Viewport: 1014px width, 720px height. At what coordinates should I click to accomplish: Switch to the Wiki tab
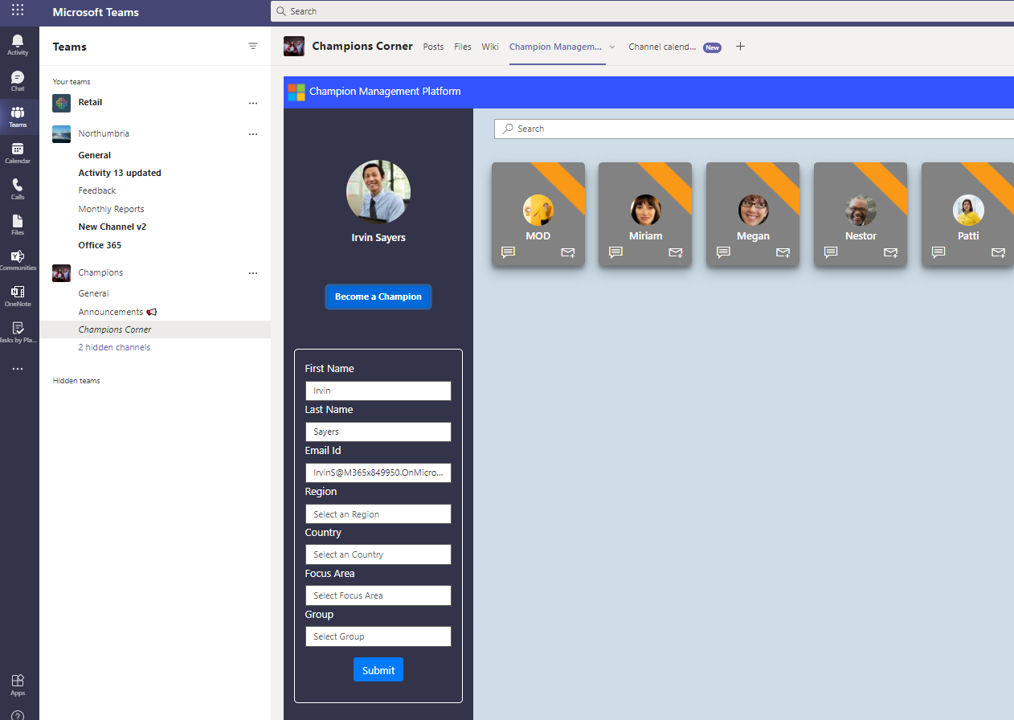tap(489, 46)
